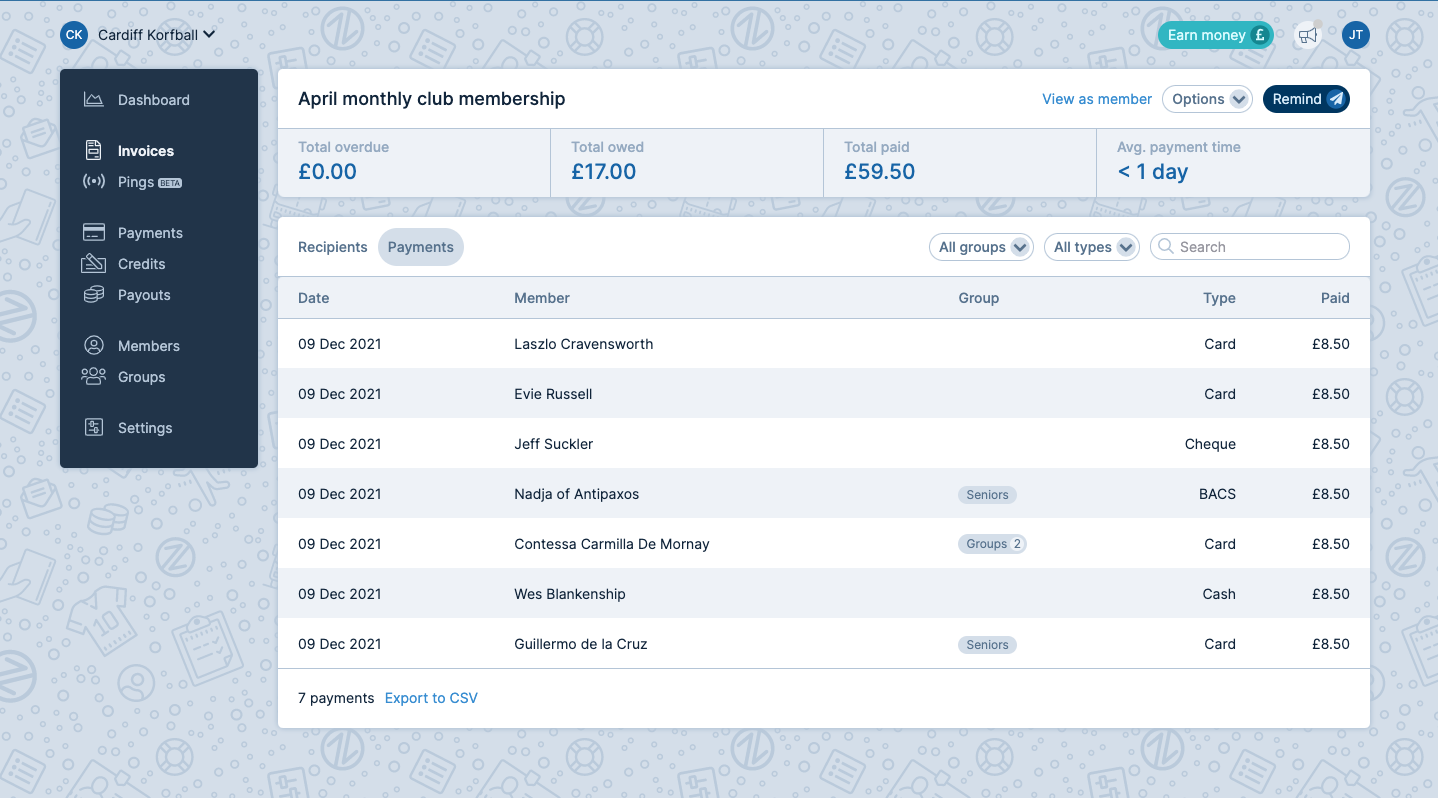Screen dimensions: 1438x798
Task: Open View as member
Action: 1097,99
